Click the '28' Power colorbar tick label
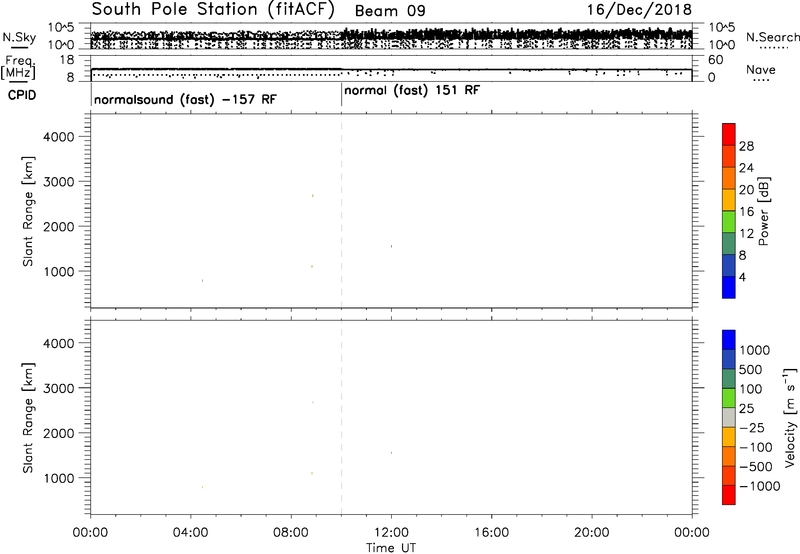The width and height of the screenshot is (800, 554). click(746, 146)
